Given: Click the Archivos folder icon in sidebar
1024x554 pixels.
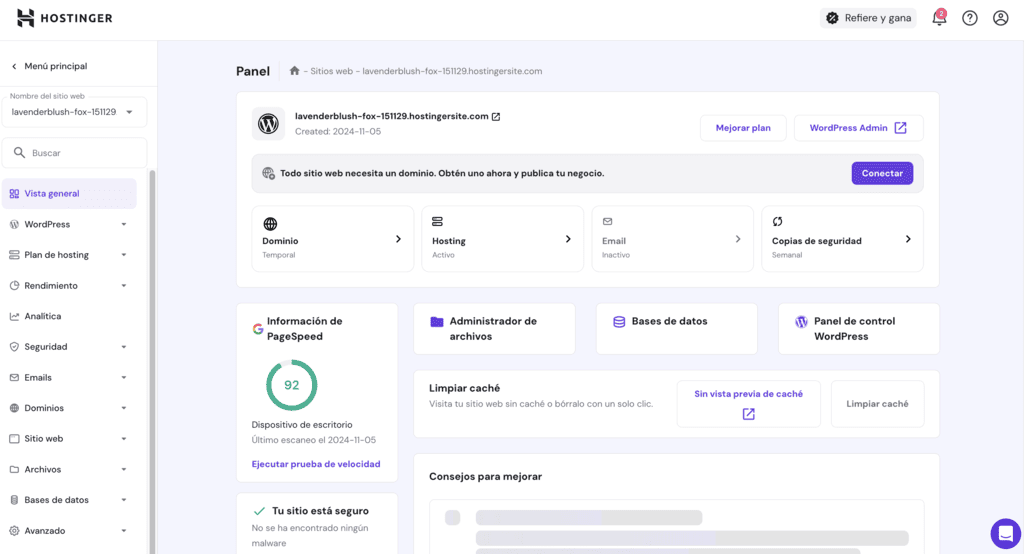Looking at the screenshot, I should (x=14, y=469).
